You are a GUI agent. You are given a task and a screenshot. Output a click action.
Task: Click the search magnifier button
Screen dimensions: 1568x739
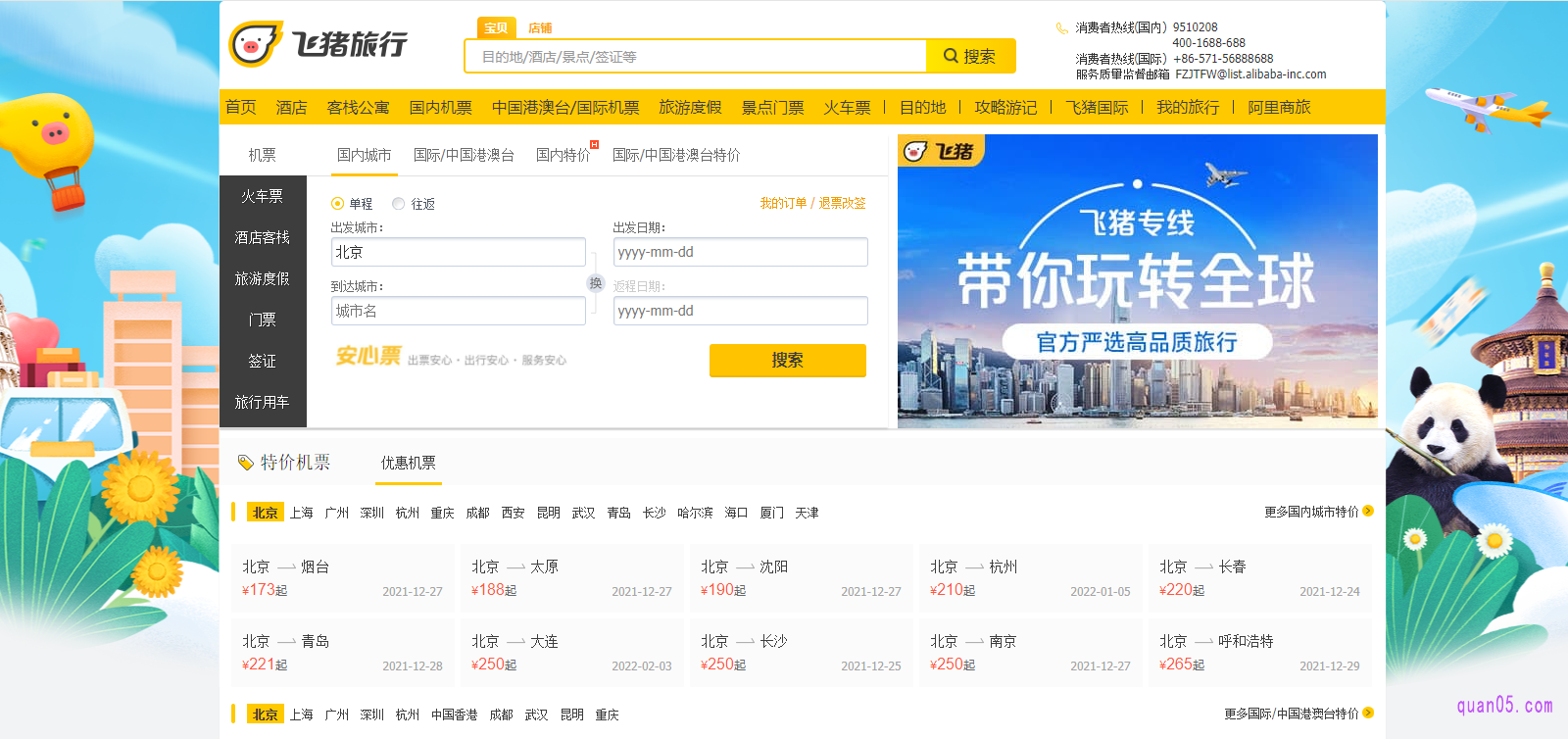click(x=970, y=56)
